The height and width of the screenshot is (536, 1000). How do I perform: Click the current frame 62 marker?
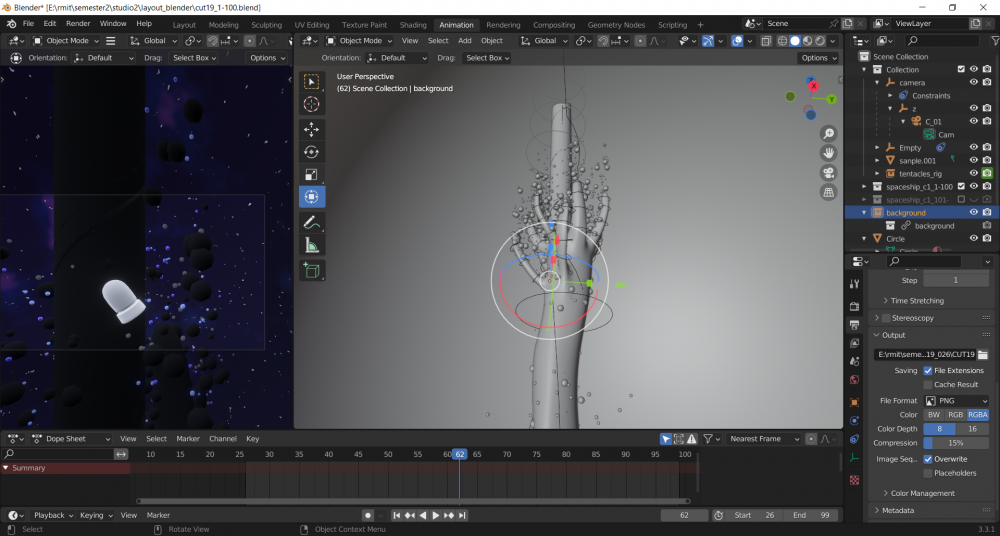tap(459, 454)
